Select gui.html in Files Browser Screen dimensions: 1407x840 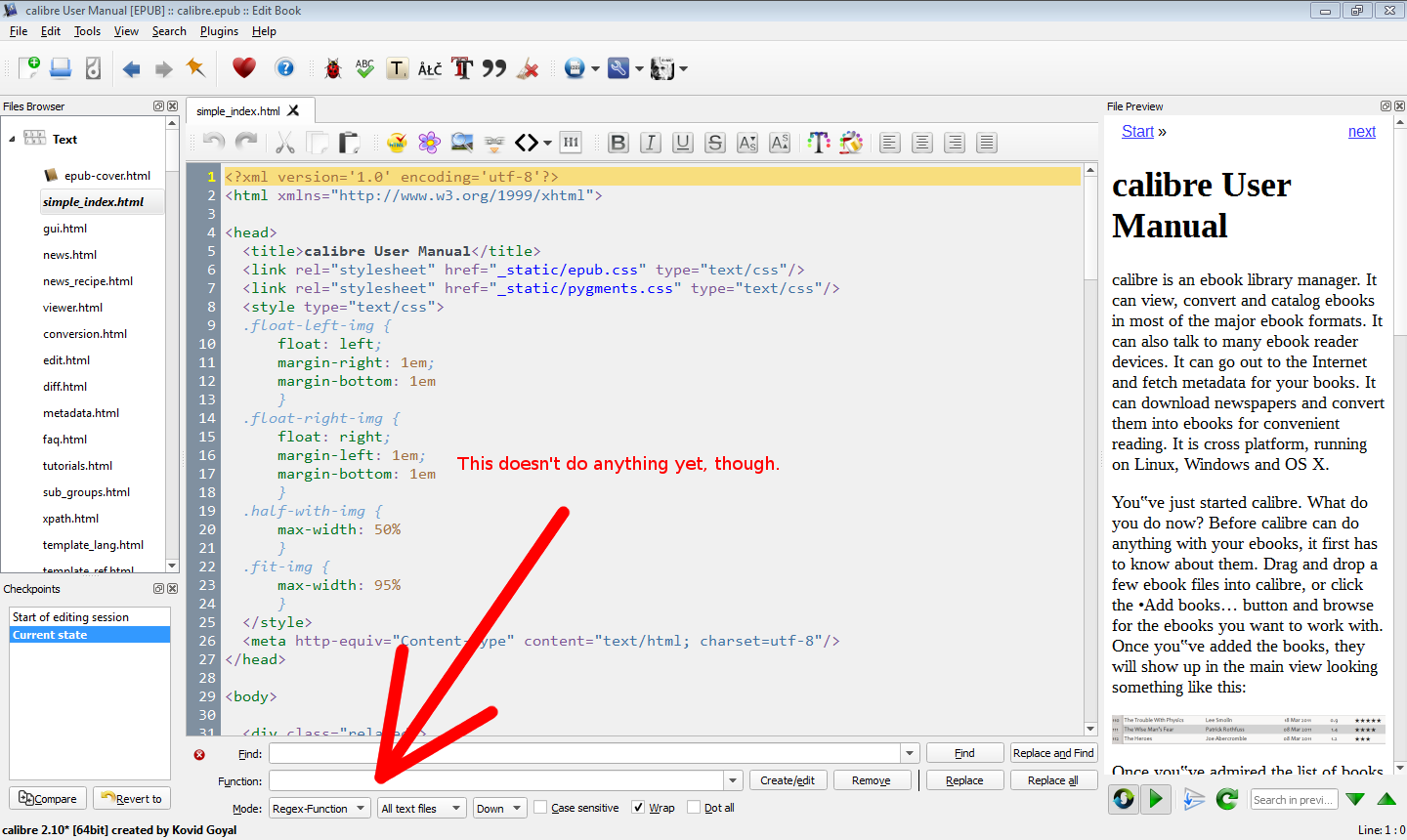tap(64, 229)
